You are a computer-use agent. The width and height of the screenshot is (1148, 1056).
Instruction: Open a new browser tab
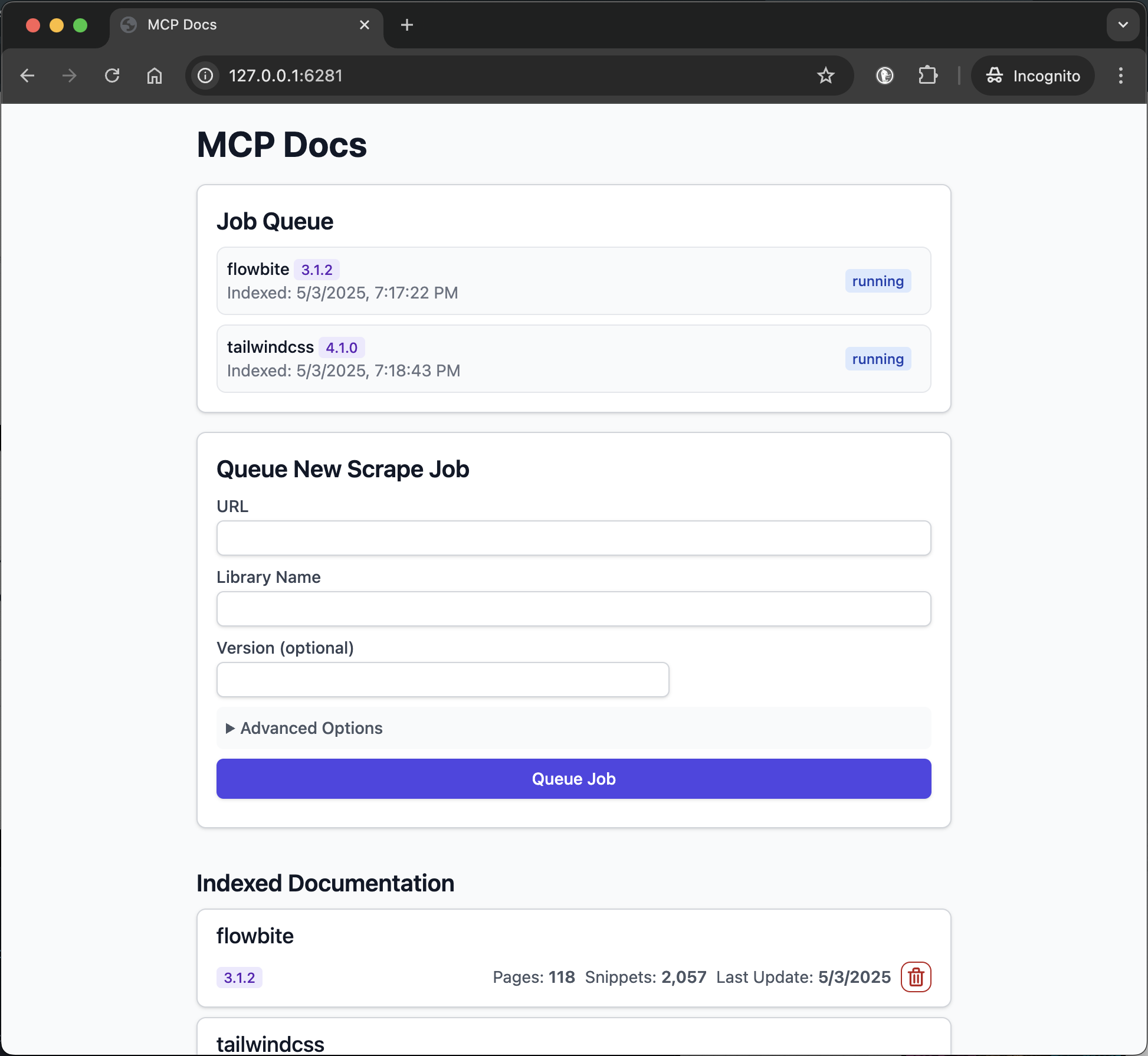click(x=407, y=25)
